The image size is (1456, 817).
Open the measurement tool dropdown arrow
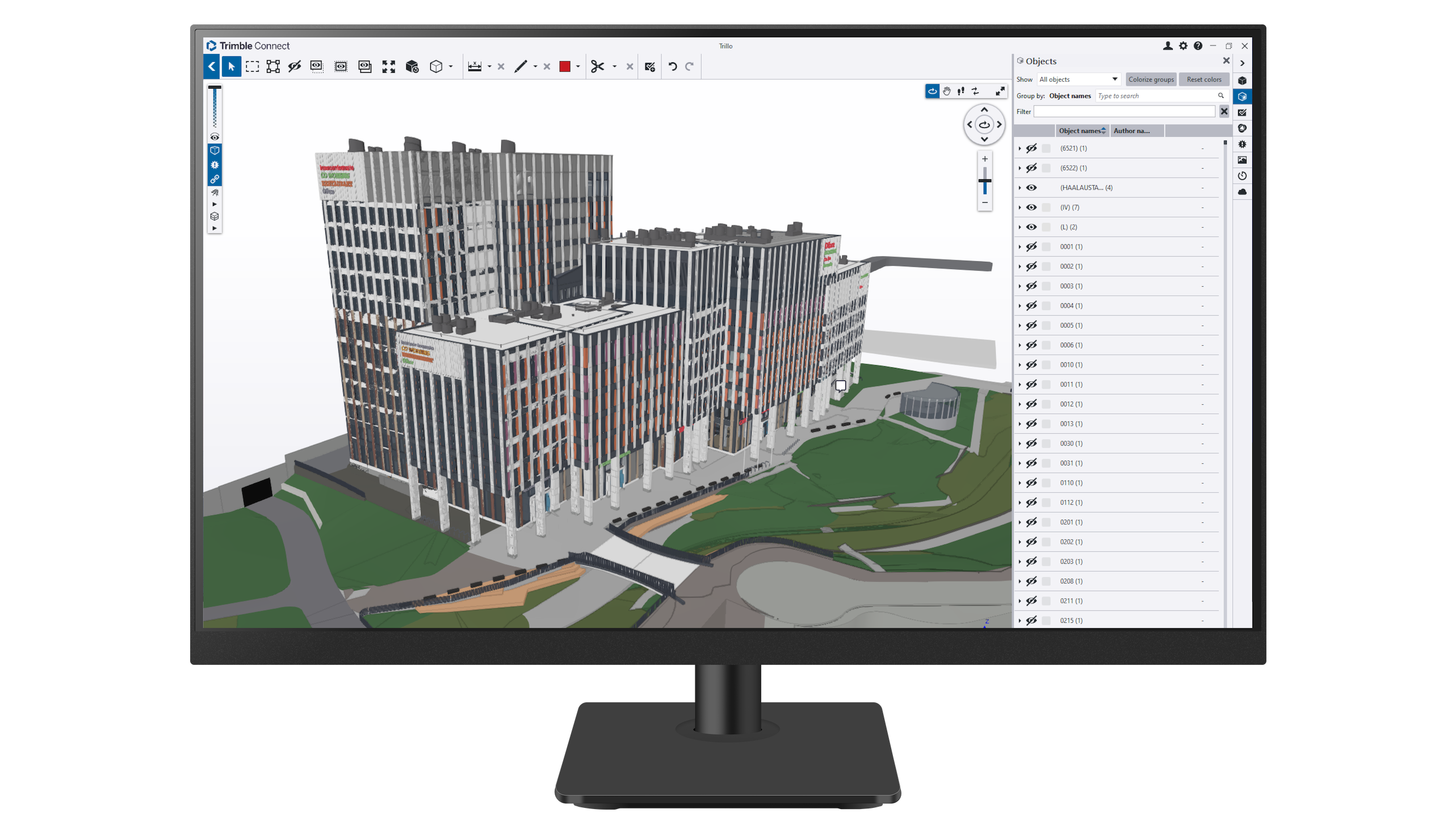coord(489,66)
